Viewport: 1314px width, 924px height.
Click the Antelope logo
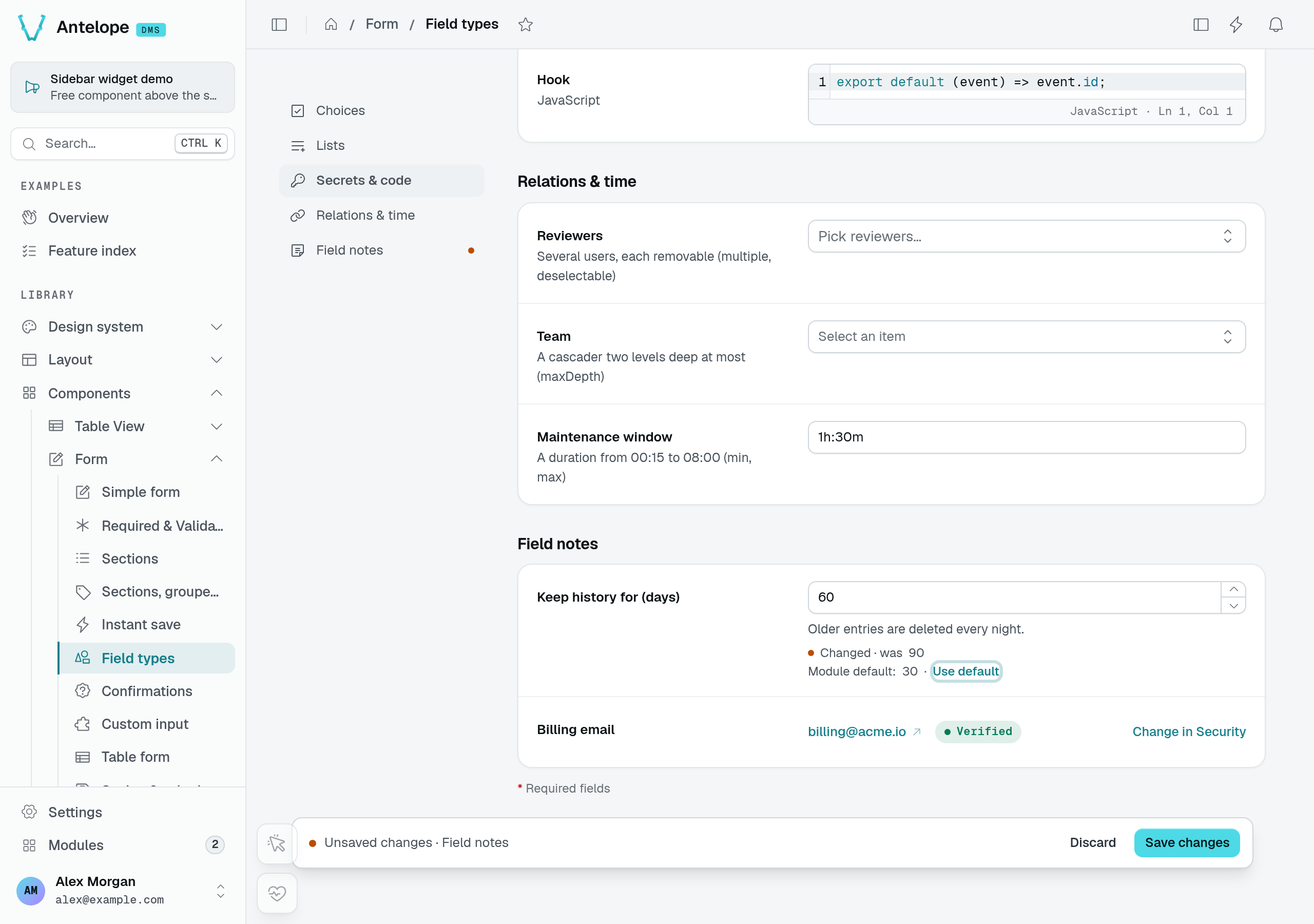coord(31,27)
